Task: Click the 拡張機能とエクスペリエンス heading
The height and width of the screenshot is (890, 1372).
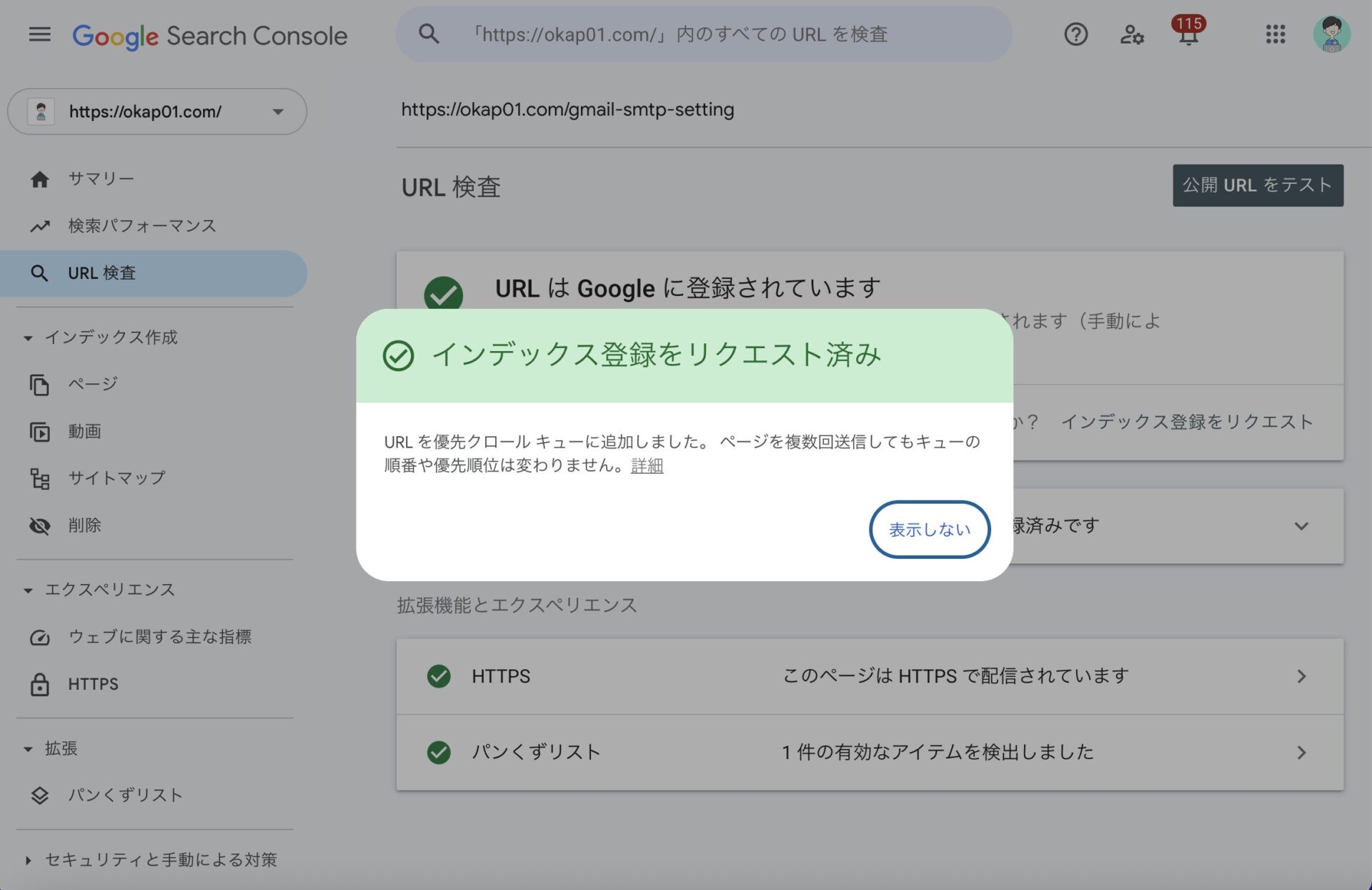Action: [x=517, y=605]
